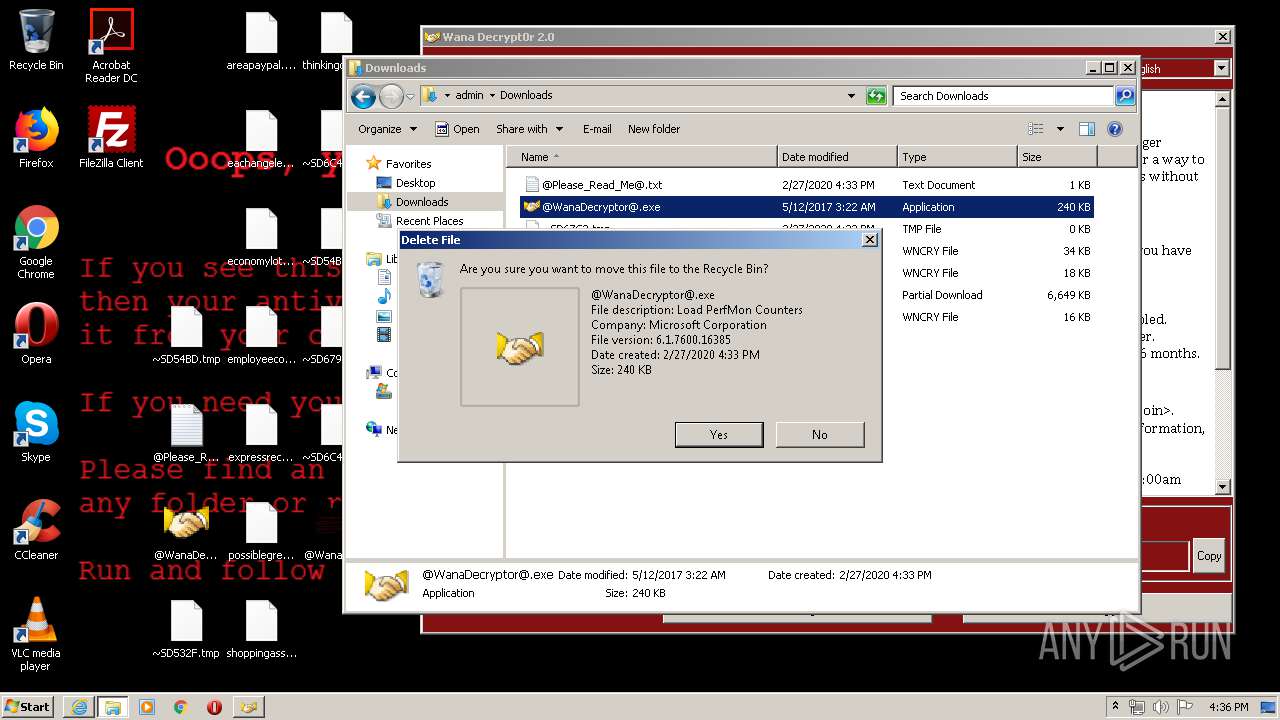Image resolution: width=1280 pixels, height=720 pixels.
Task: Open the language dropdown in Wana Decrypt0r window
Action: [x=1221, y=68]
